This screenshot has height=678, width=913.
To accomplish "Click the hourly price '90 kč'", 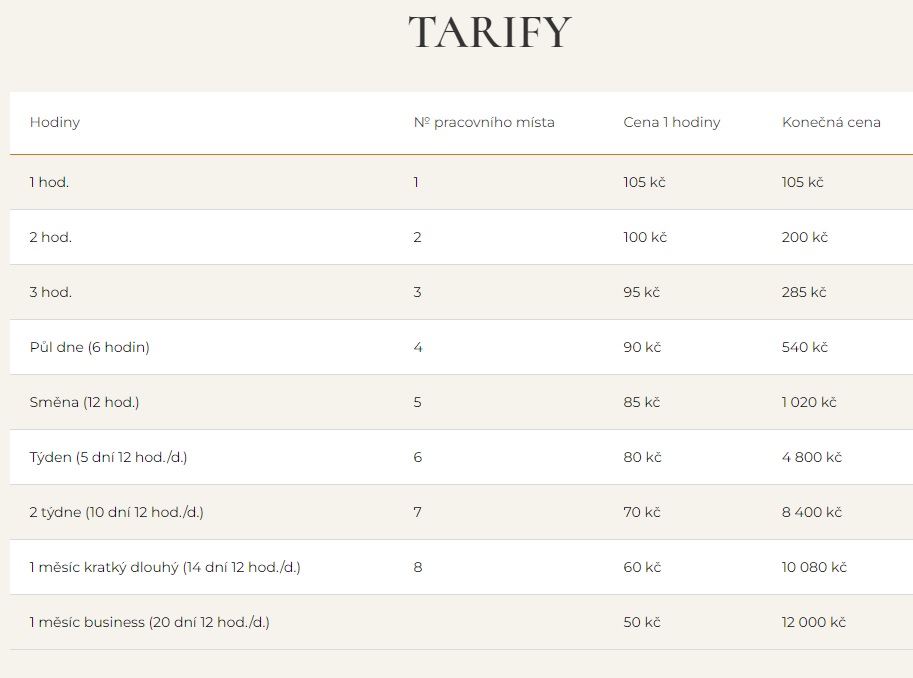I will click(642, 347).
